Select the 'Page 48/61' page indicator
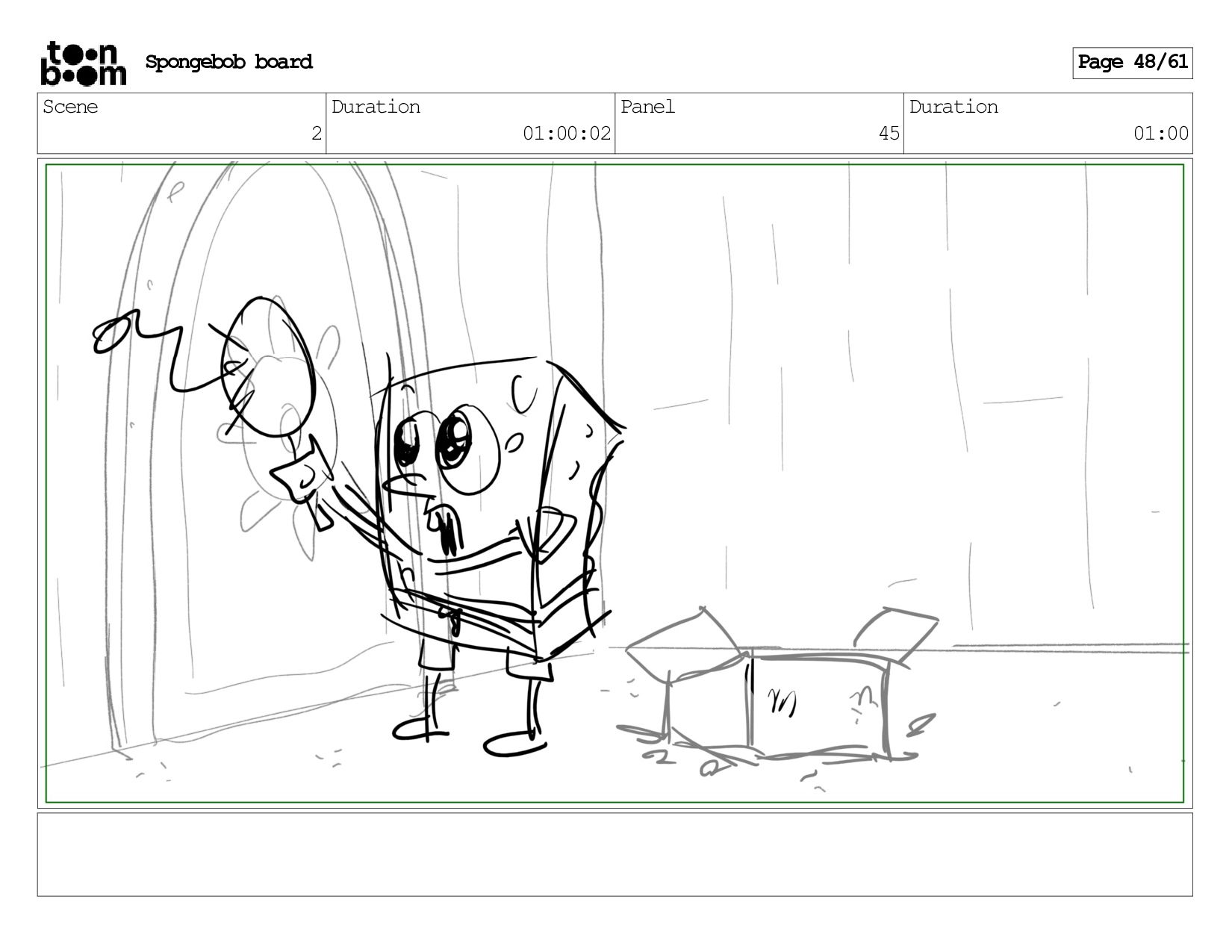 (1132, 62)
